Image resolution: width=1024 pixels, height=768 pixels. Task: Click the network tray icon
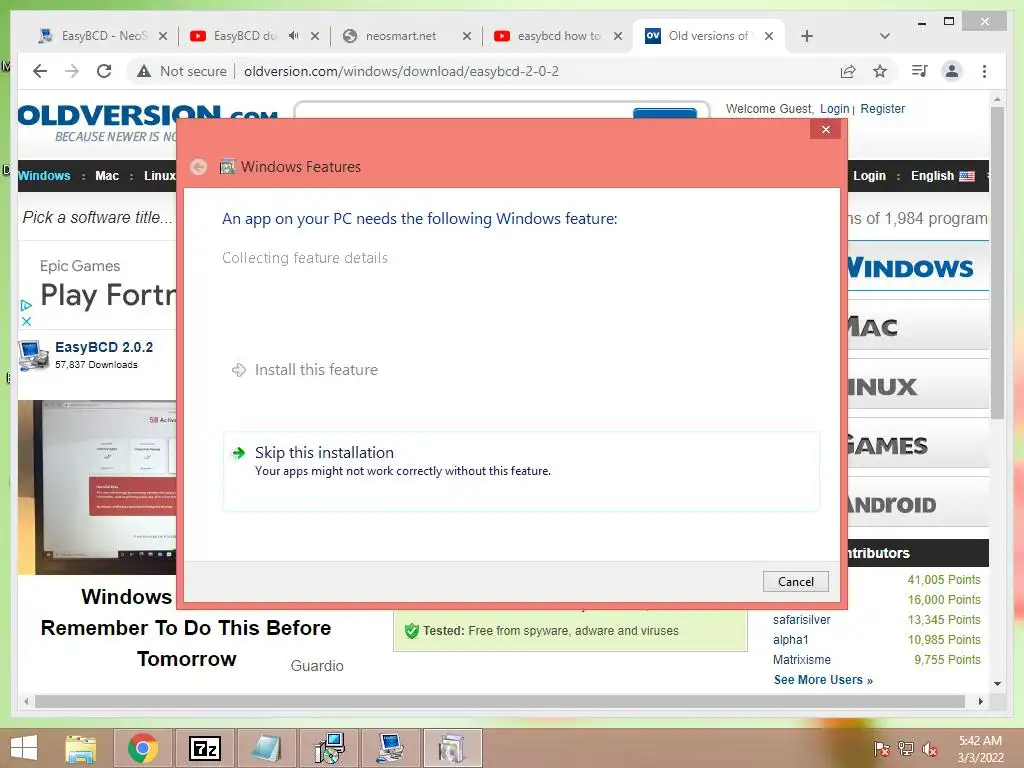[906, 749]
